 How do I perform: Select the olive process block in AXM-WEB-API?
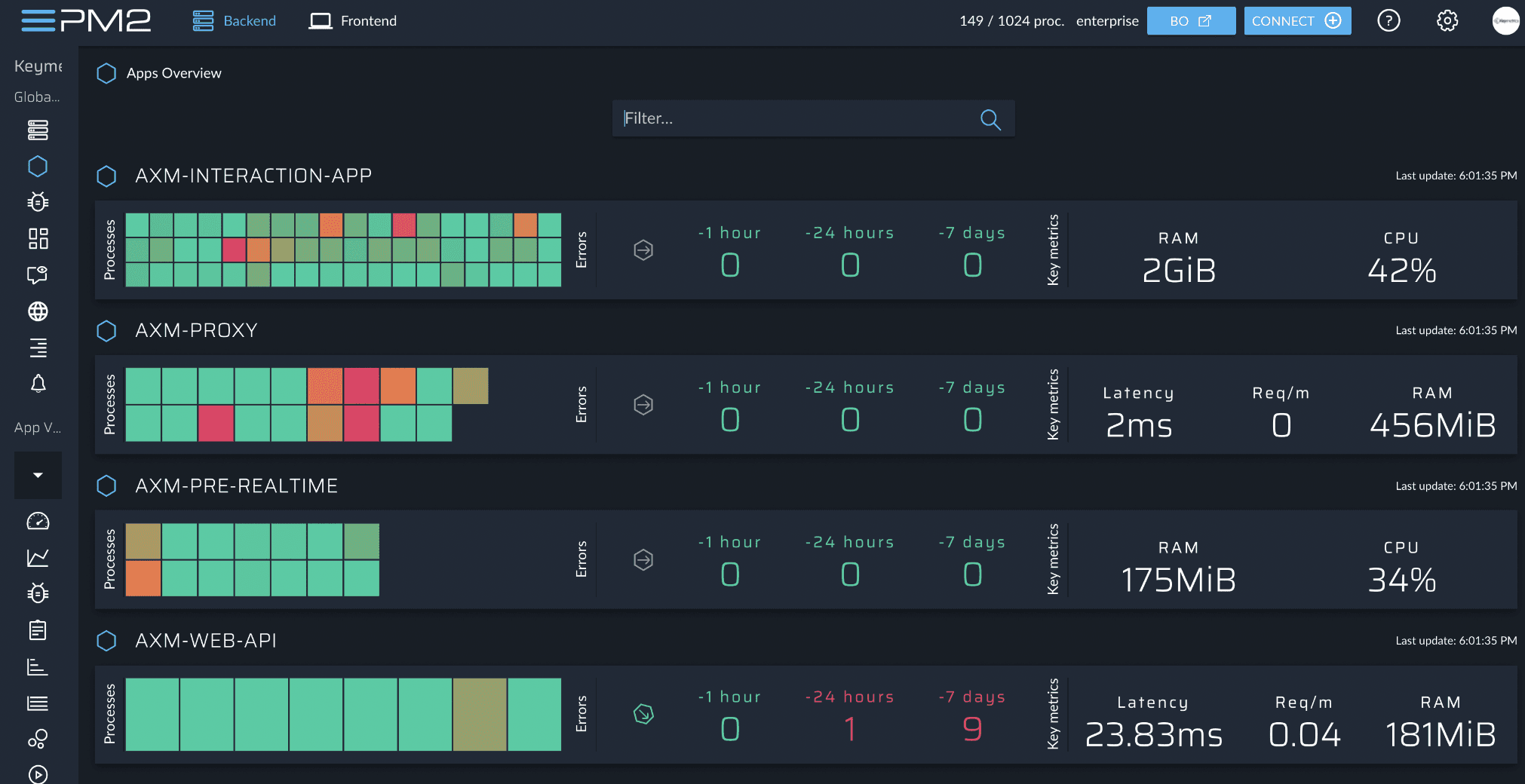click(x=480, y=715)
